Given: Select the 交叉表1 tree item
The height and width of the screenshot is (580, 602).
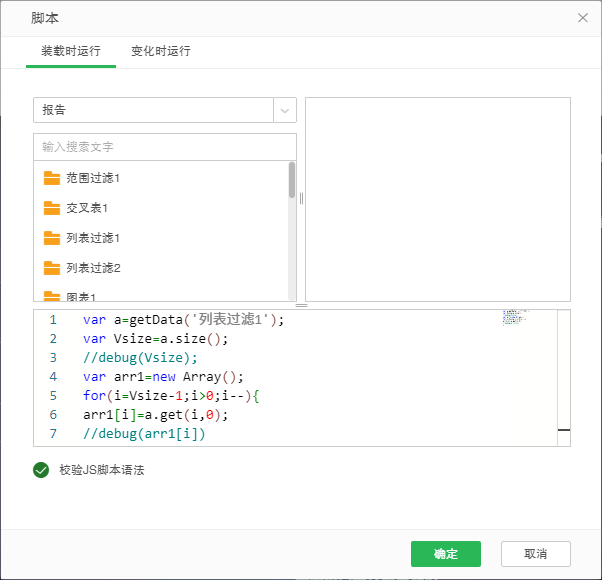Looking at the screenshot, I should (x=87, y=208).
